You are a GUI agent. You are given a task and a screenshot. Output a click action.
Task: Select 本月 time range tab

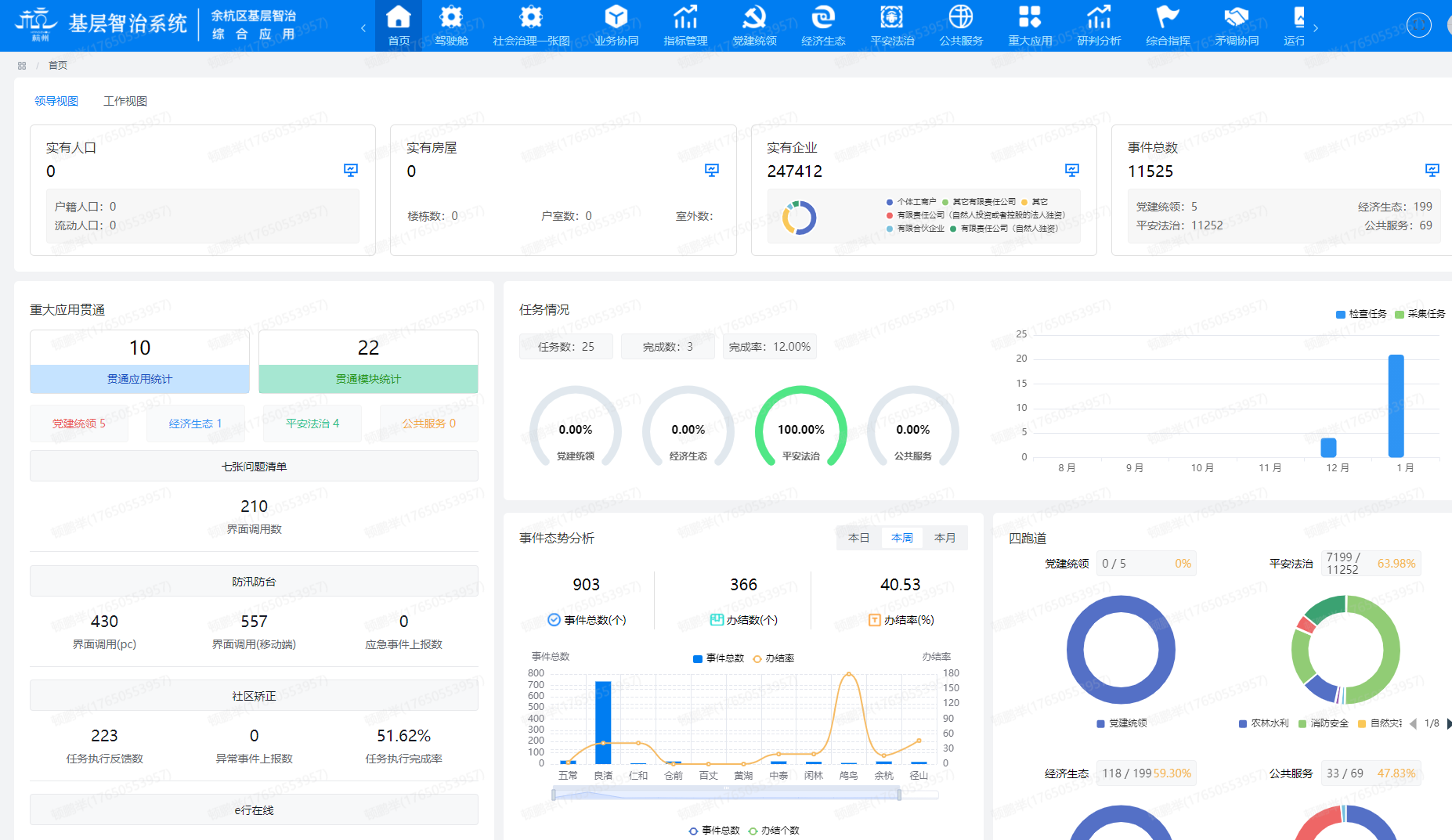[x=945, y=538]
